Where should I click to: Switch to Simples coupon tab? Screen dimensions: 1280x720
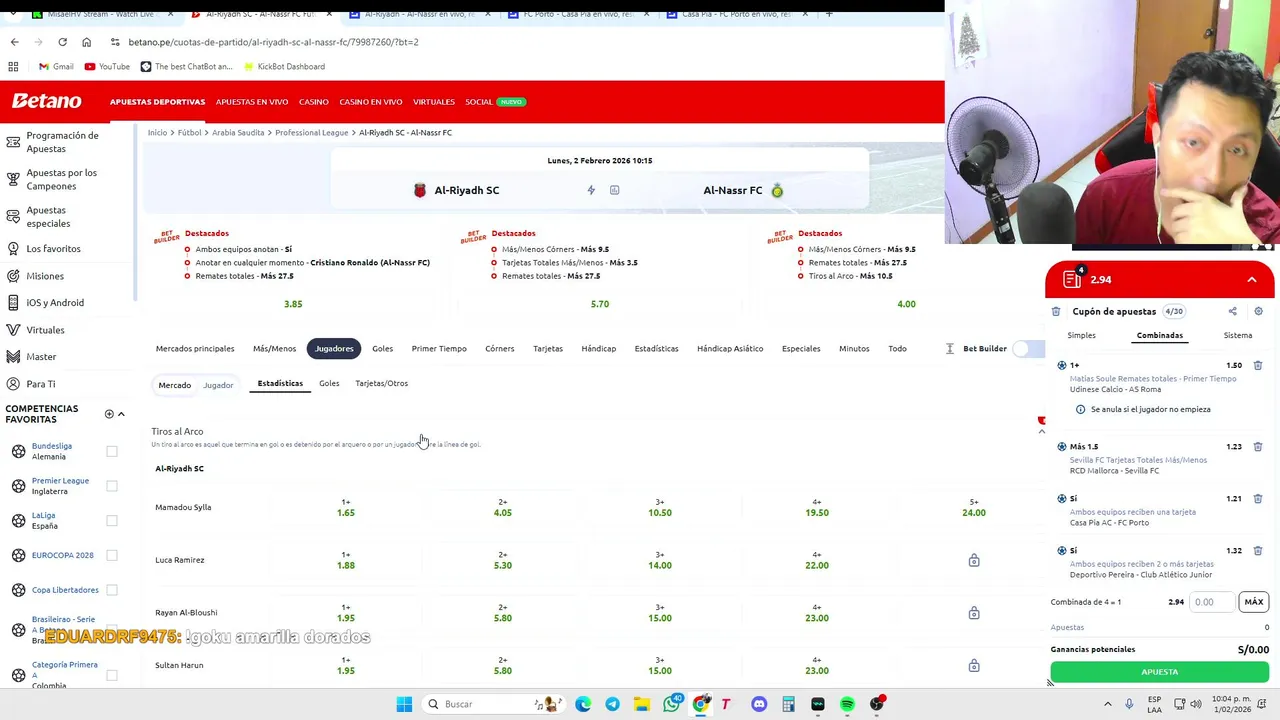(1081, 335)
